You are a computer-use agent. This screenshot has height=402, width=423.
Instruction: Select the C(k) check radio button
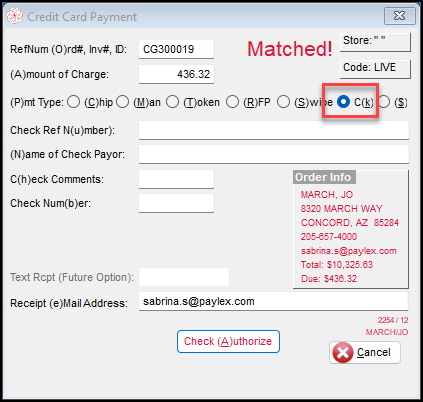[343, 102]
